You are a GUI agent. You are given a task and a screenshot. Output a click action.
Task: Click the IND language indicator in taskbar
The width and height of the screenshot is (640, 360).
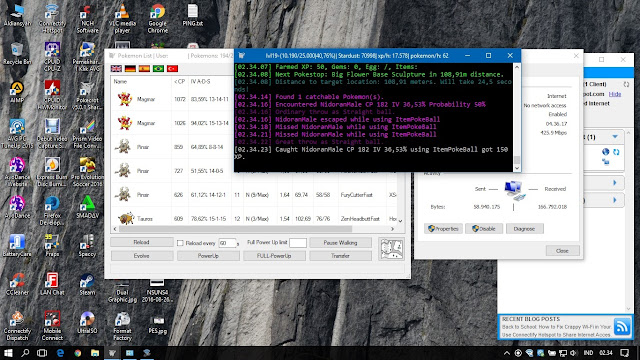588,353
